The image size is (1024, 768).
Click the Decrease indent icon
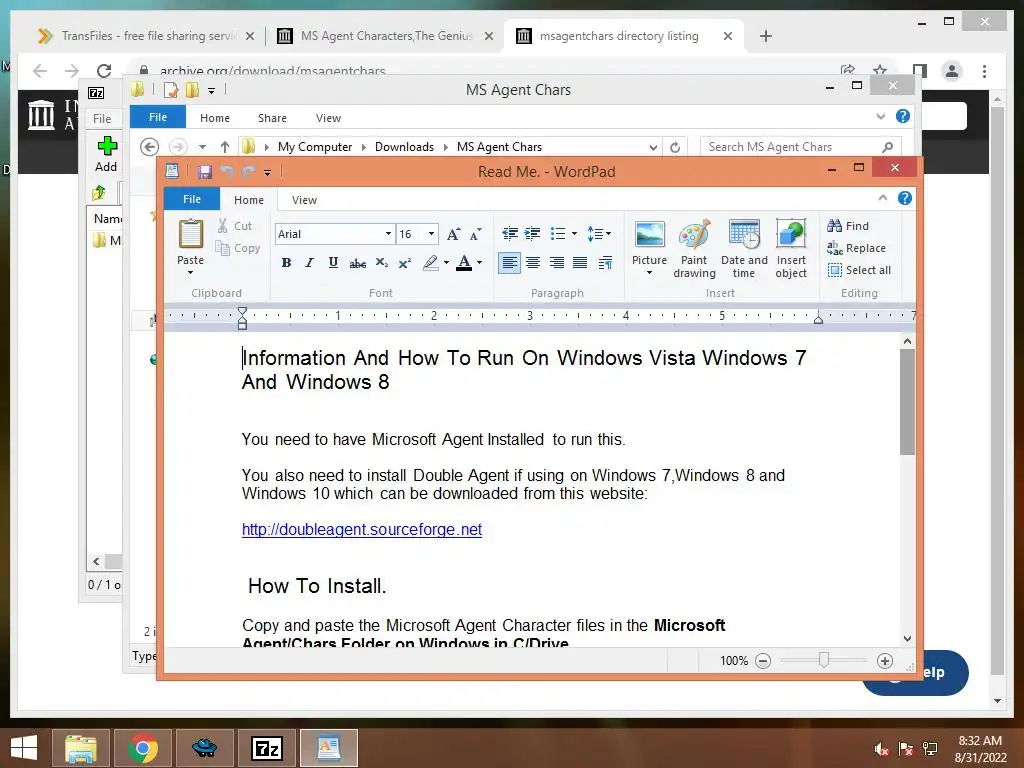(x=510, y=233)
